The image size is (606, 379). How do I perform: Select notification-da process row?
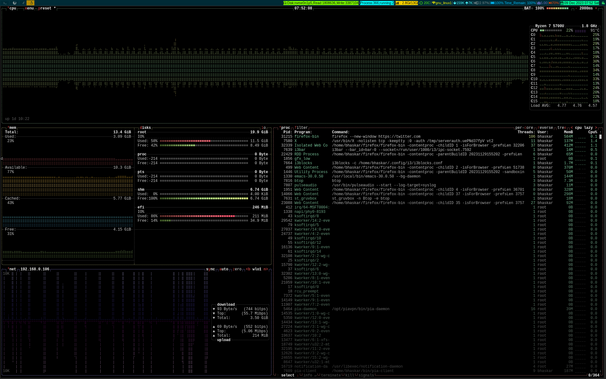[438, 366]
